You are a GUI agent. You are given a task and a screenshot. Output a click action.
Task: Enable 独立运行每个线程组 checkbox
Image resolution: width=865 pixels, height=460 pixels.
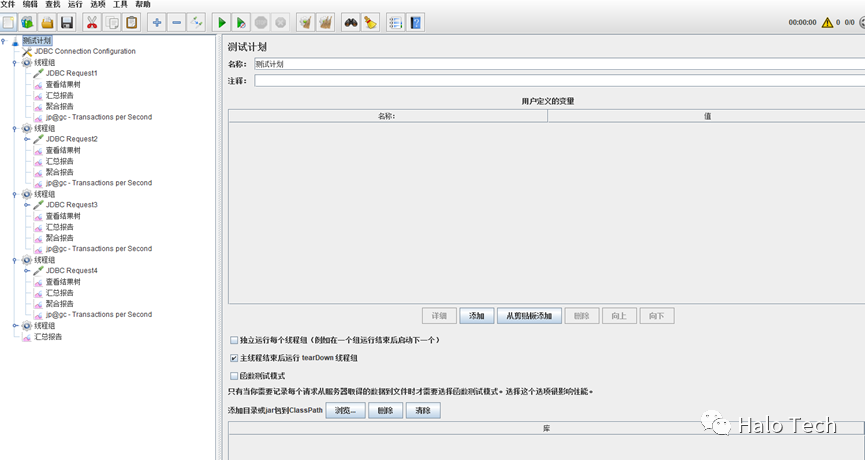tap(234, 340)
